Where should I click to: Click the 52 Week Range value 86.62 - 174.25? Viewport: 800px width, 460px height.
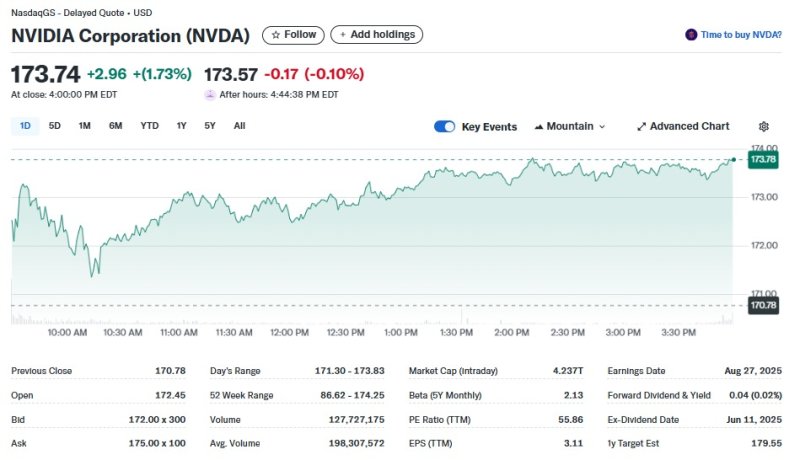click(352, 395)
